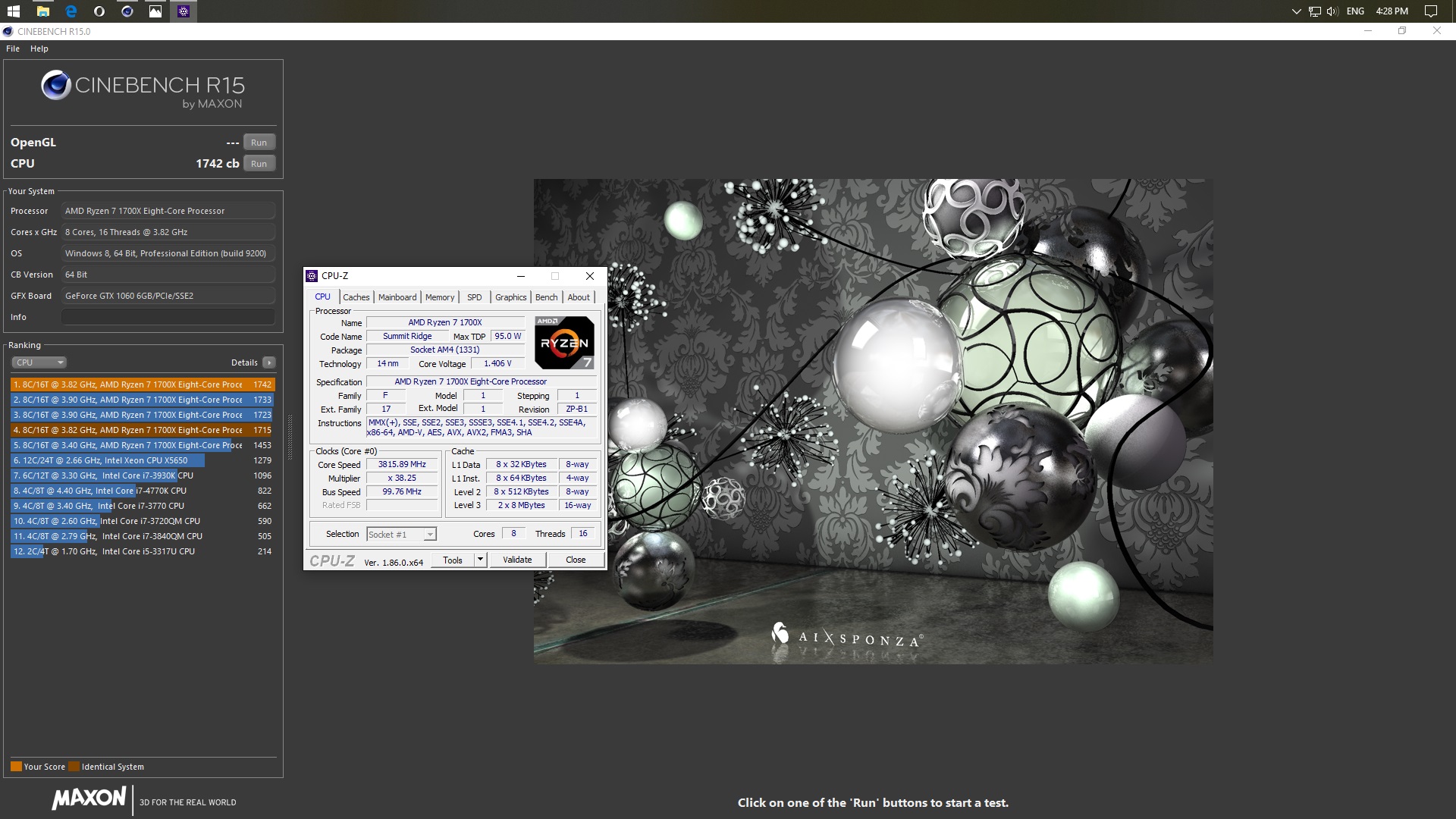Open the Windows Start menu

click(x=14, y=11)
